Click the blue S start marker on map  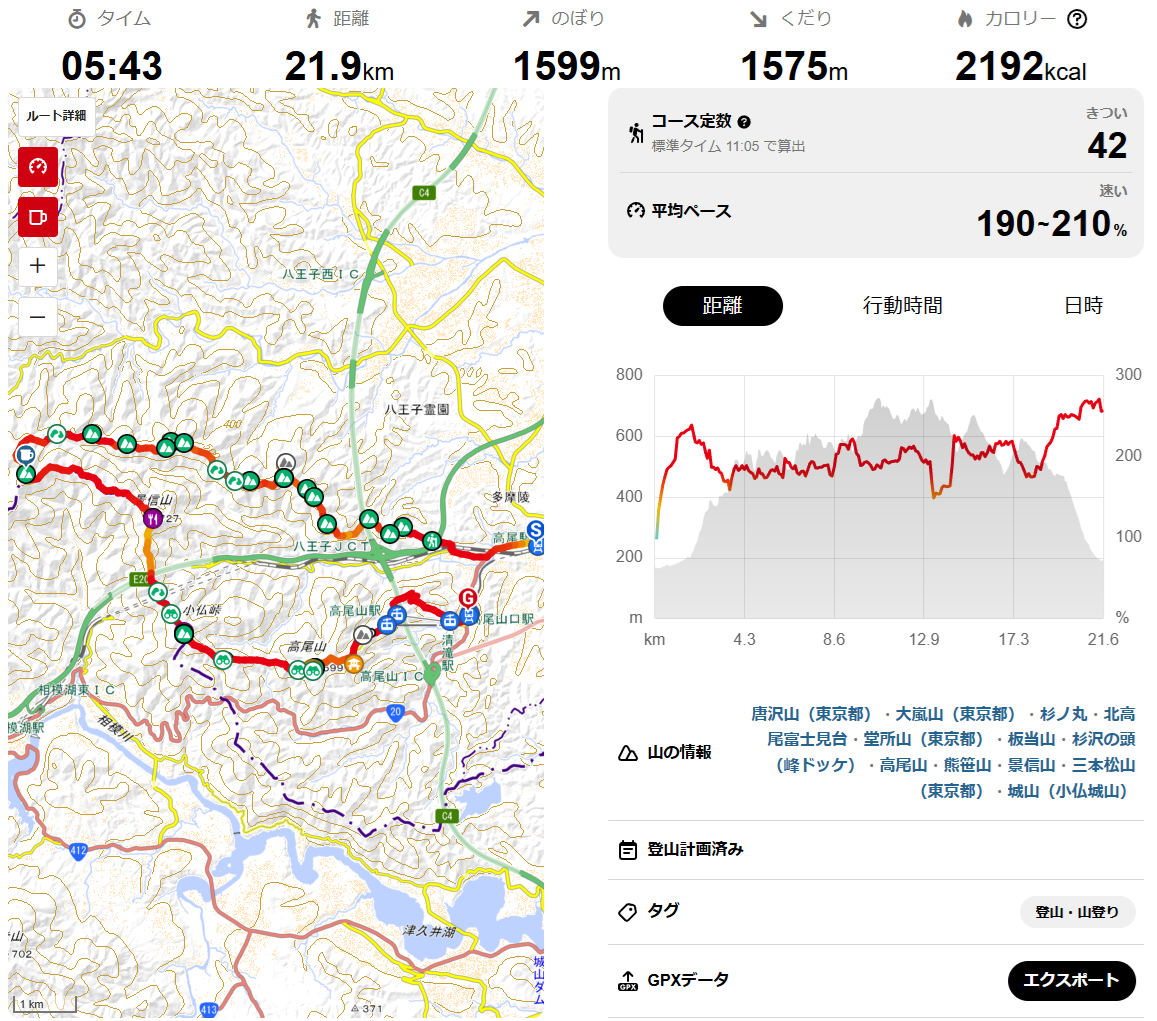(536, 530)
